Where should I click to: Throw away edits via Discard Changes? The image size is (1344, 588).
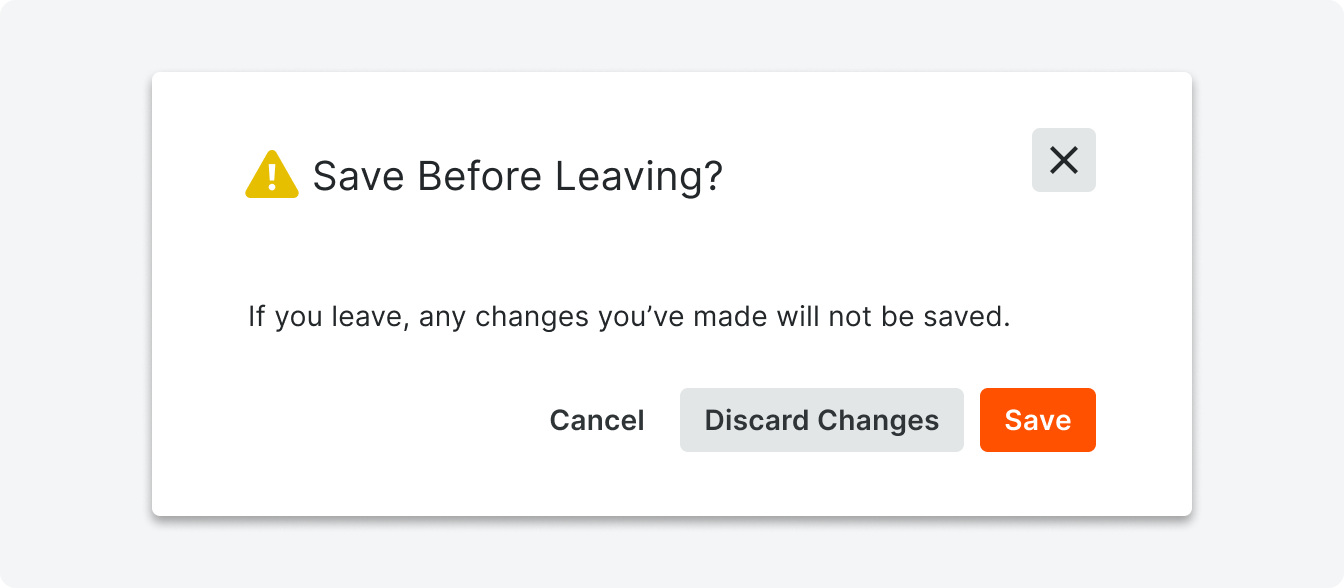click(x=822, y=420)
